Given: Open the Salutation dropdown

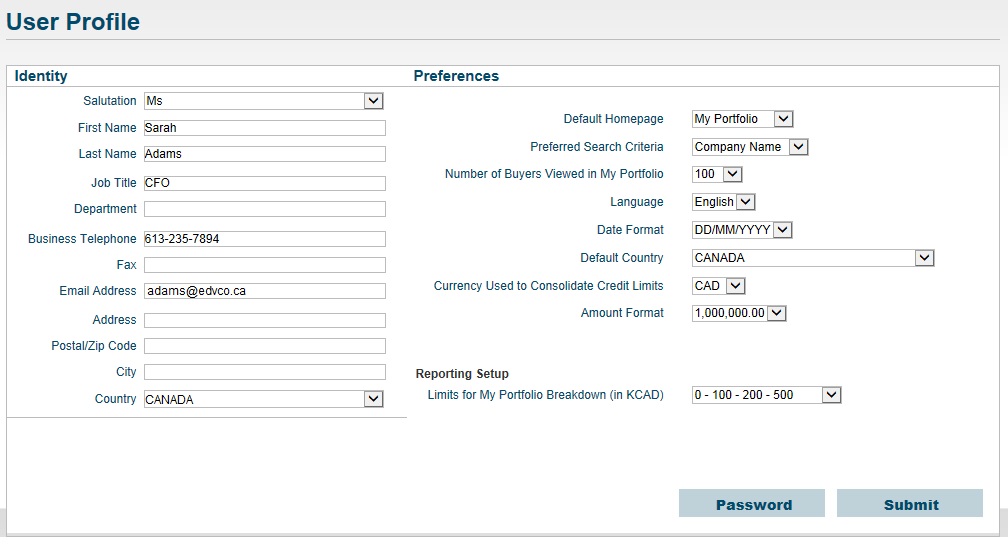Looking at the screenshot, I should [264, 101].
